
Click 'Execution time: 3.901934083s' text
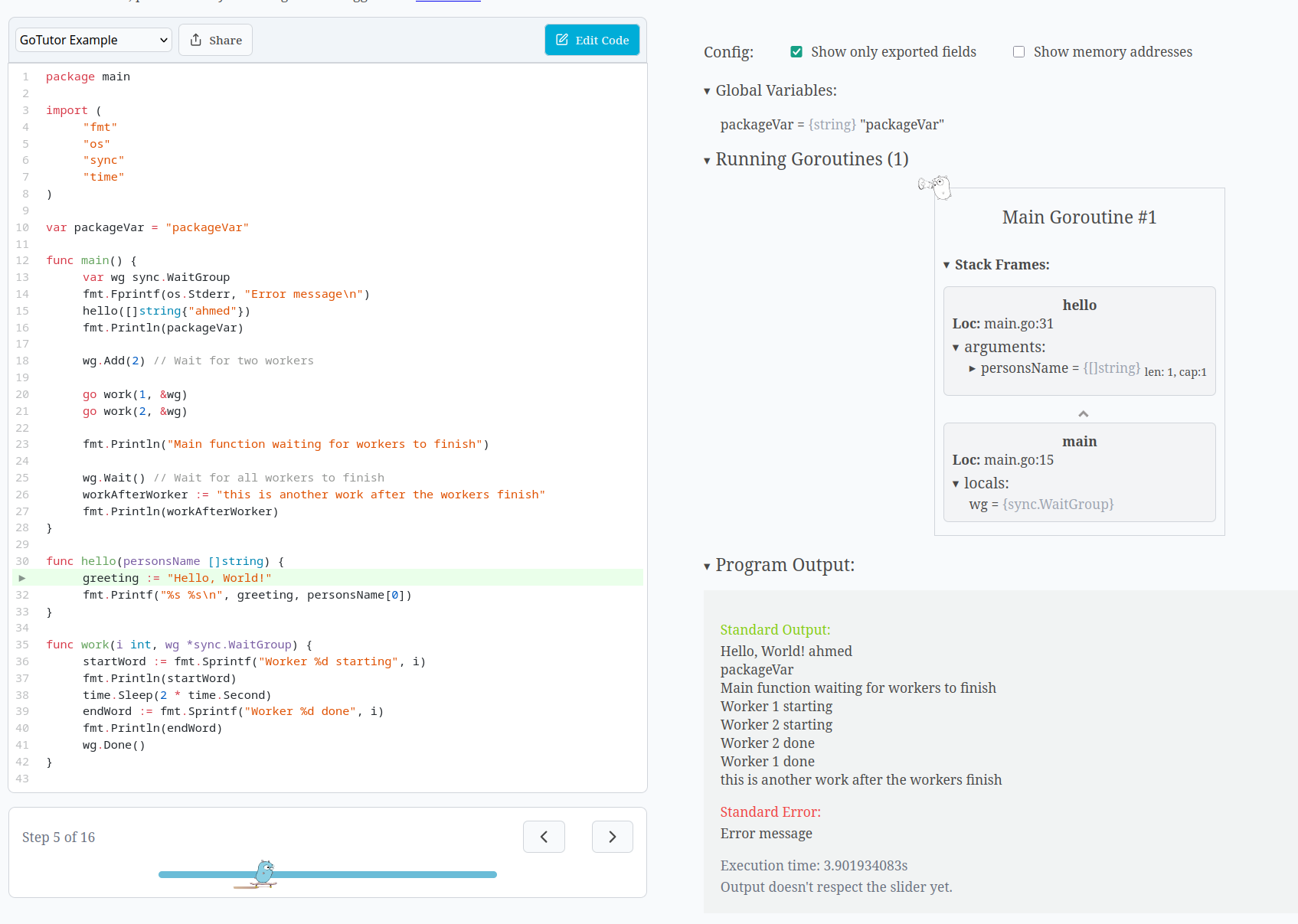pyautogui.click(x=813, y=866)
